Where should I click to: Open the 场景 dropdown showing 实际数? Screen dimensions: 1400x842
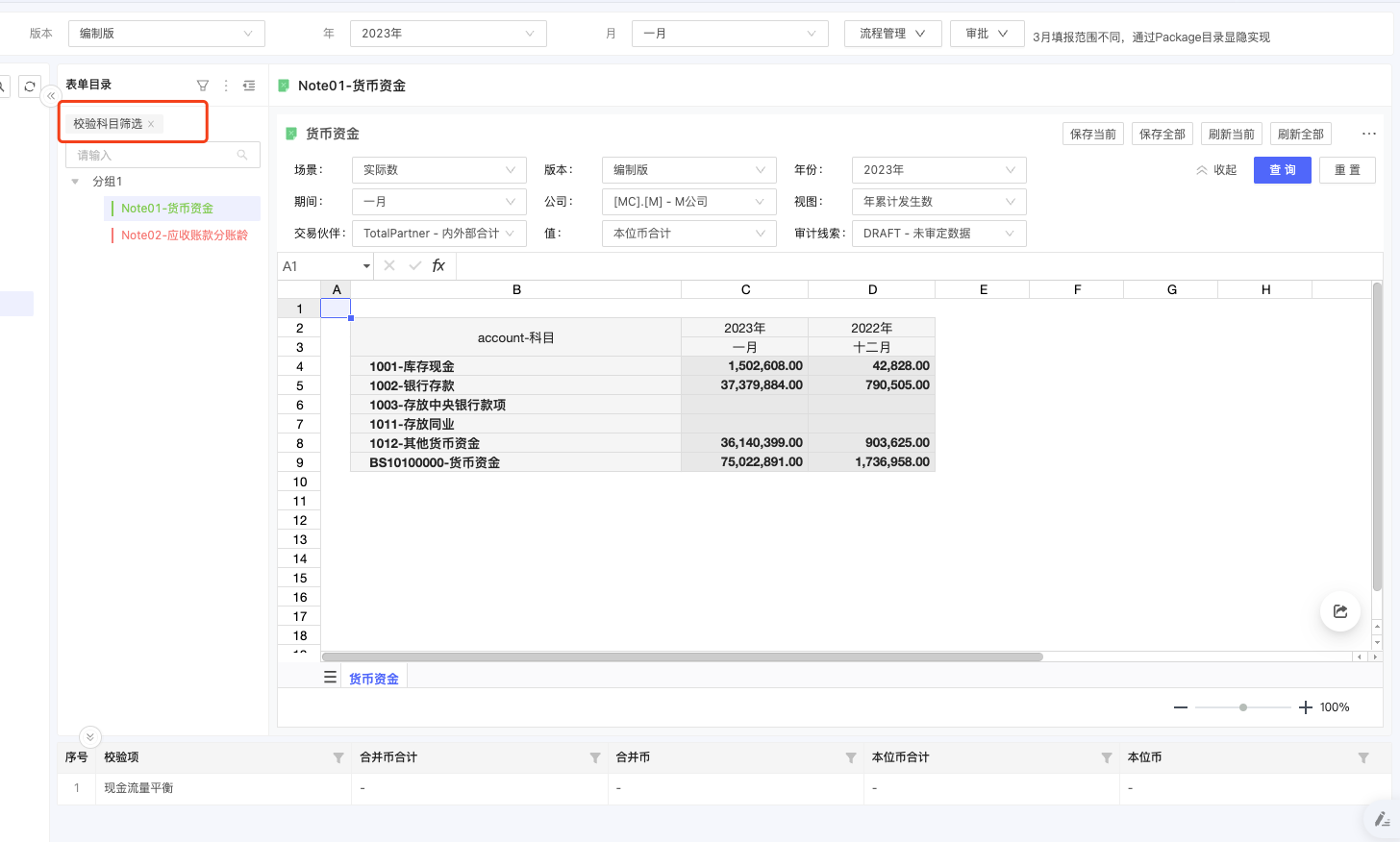click(438, 170)
